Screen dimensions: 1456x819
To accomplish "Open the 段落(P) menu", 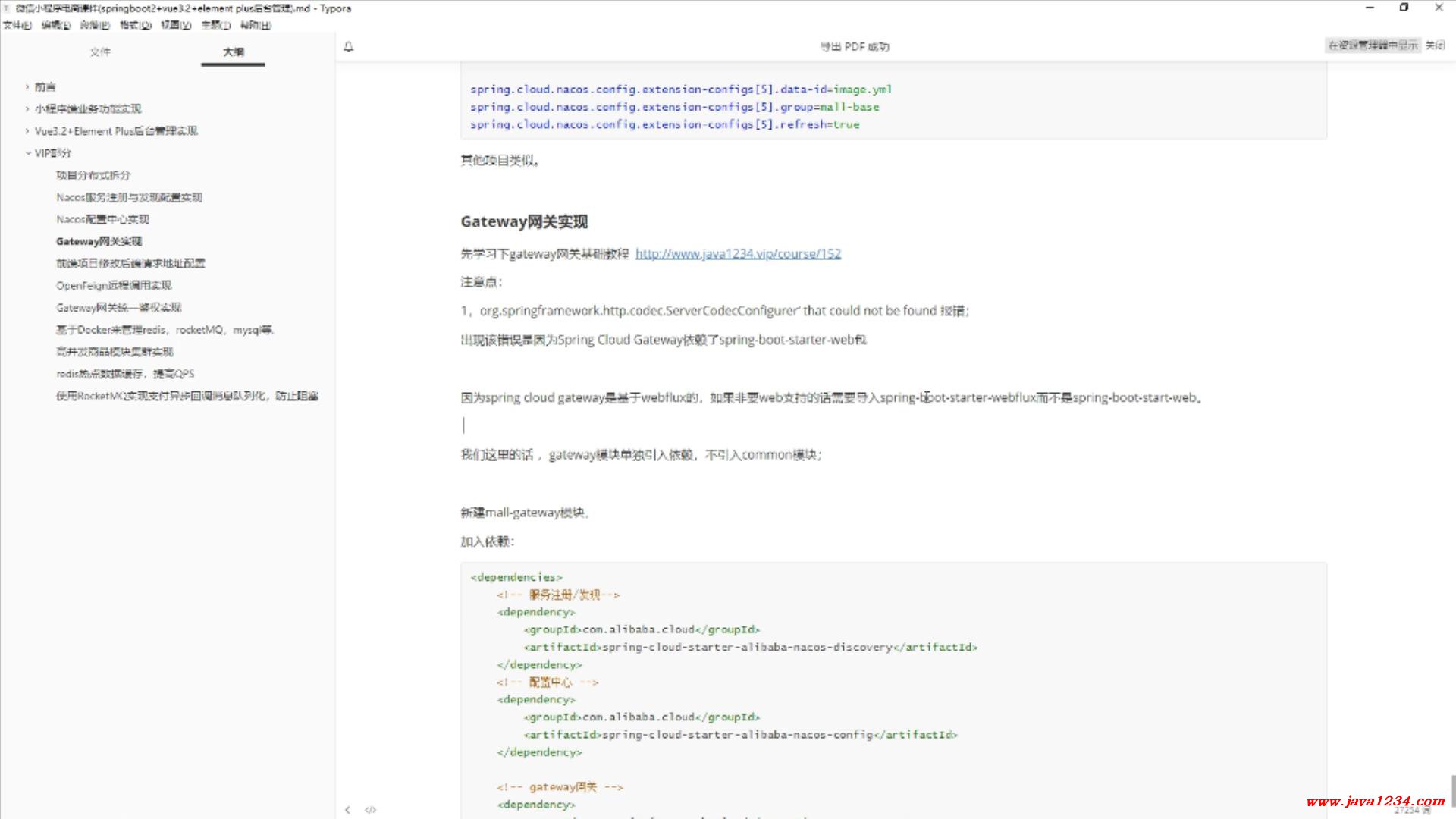I will coord(95,25).
